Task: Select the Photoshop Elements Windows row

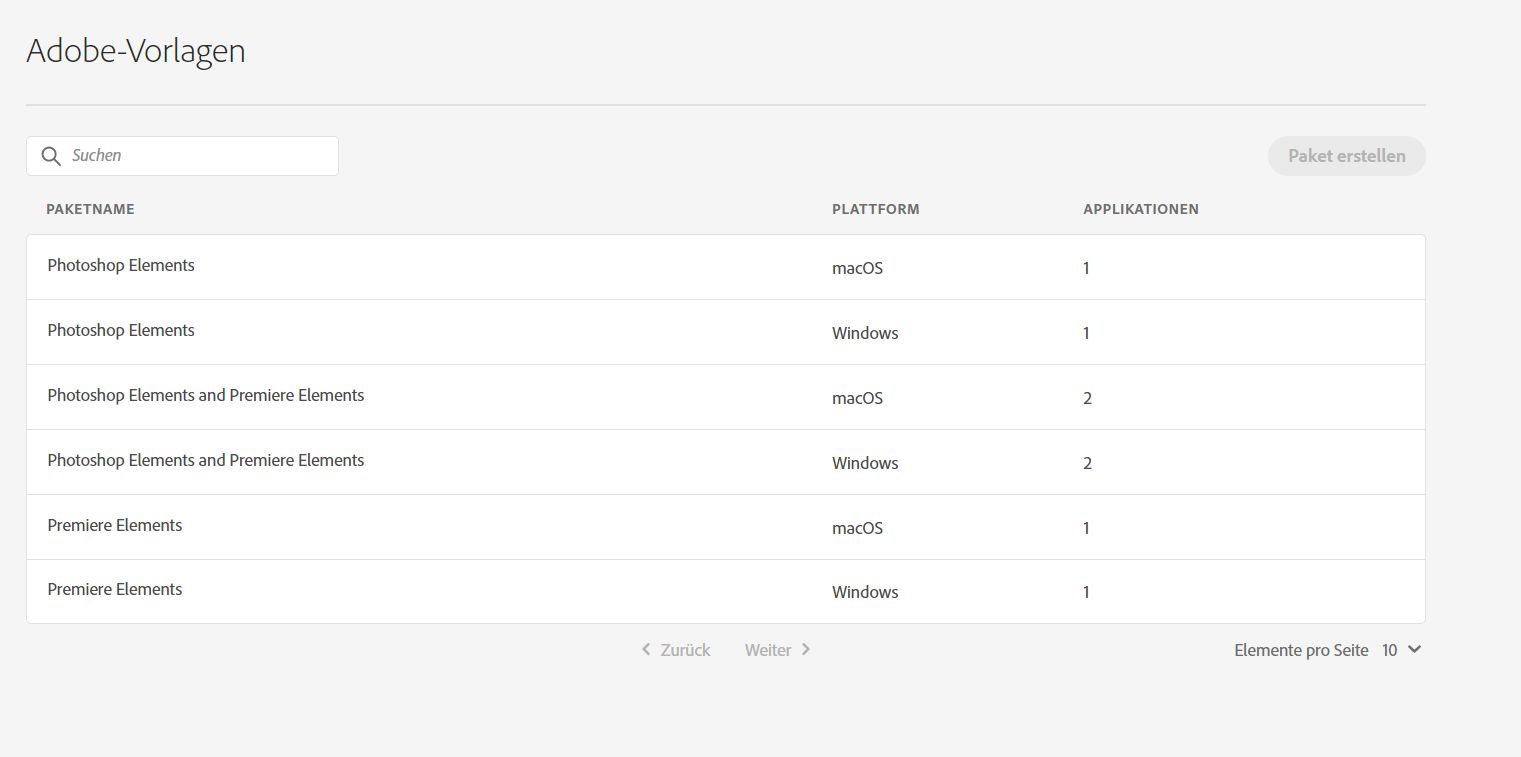Action: click(725, 332)
